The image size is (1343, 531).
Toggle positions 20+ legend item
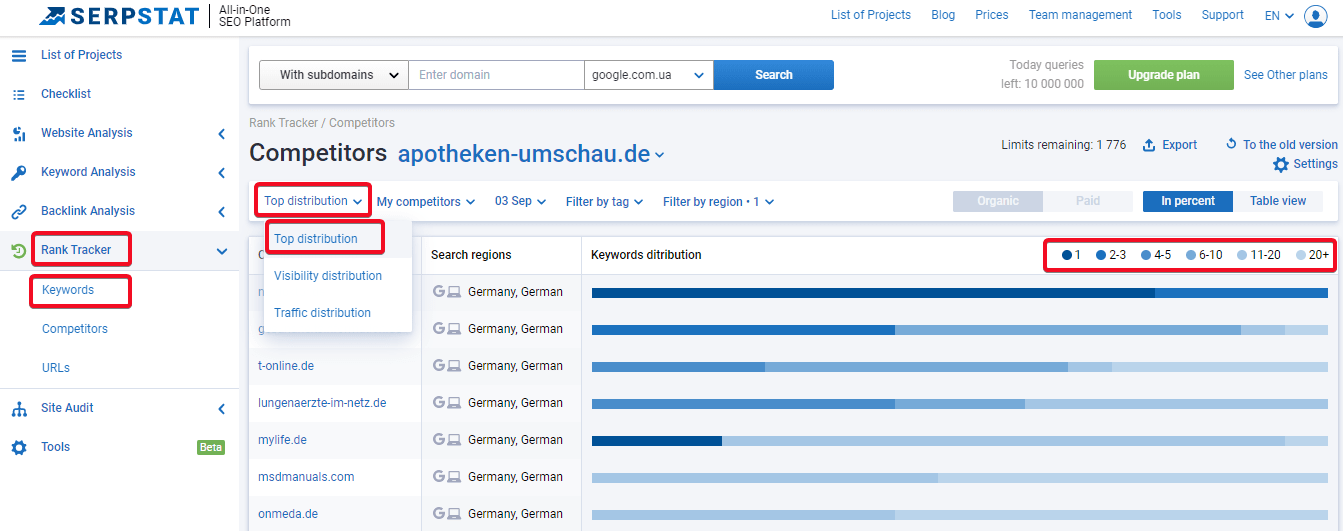1312,255
